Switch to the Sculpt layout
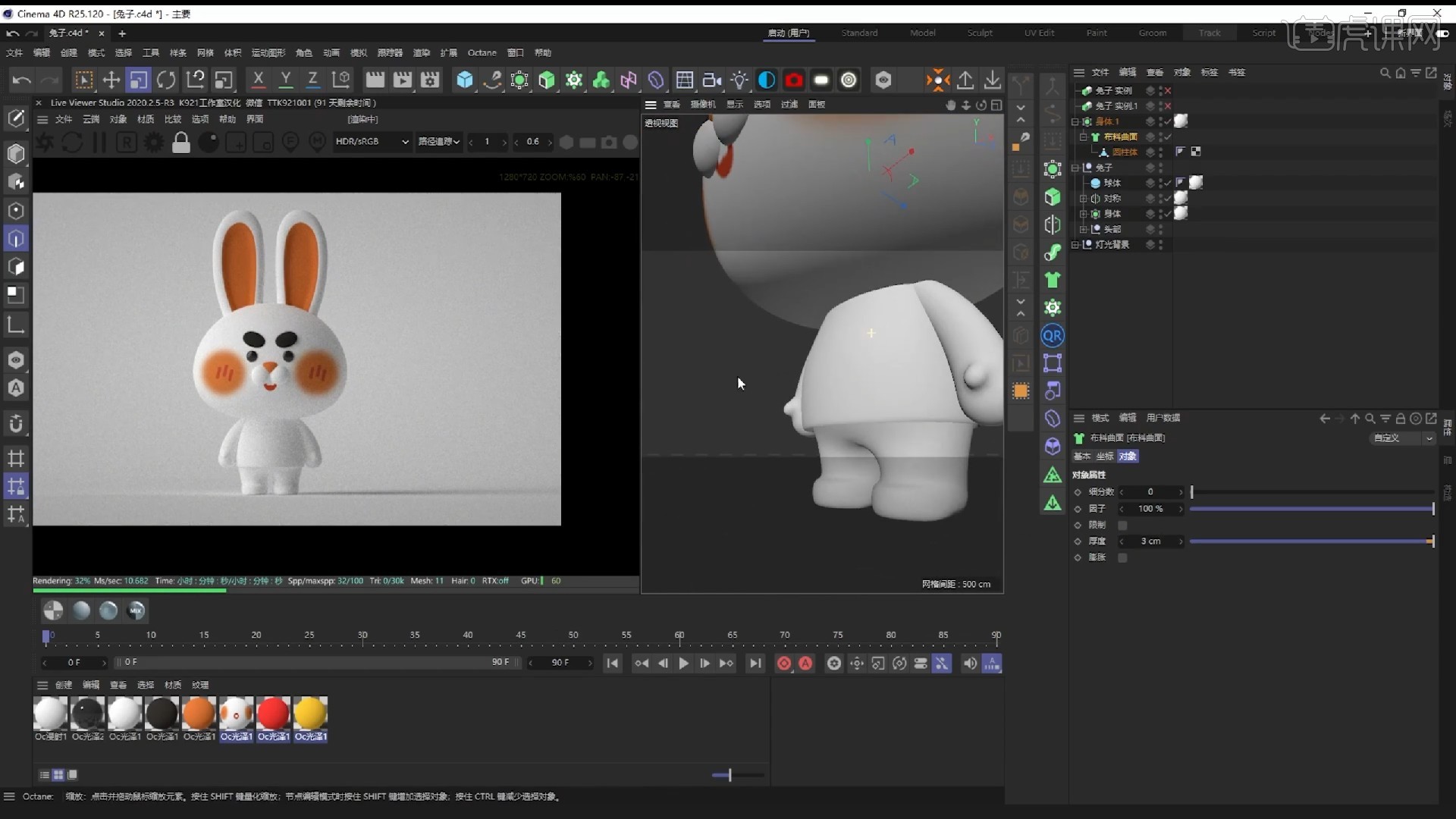This screenshot has height=819, width=1456. click(980, 33)
